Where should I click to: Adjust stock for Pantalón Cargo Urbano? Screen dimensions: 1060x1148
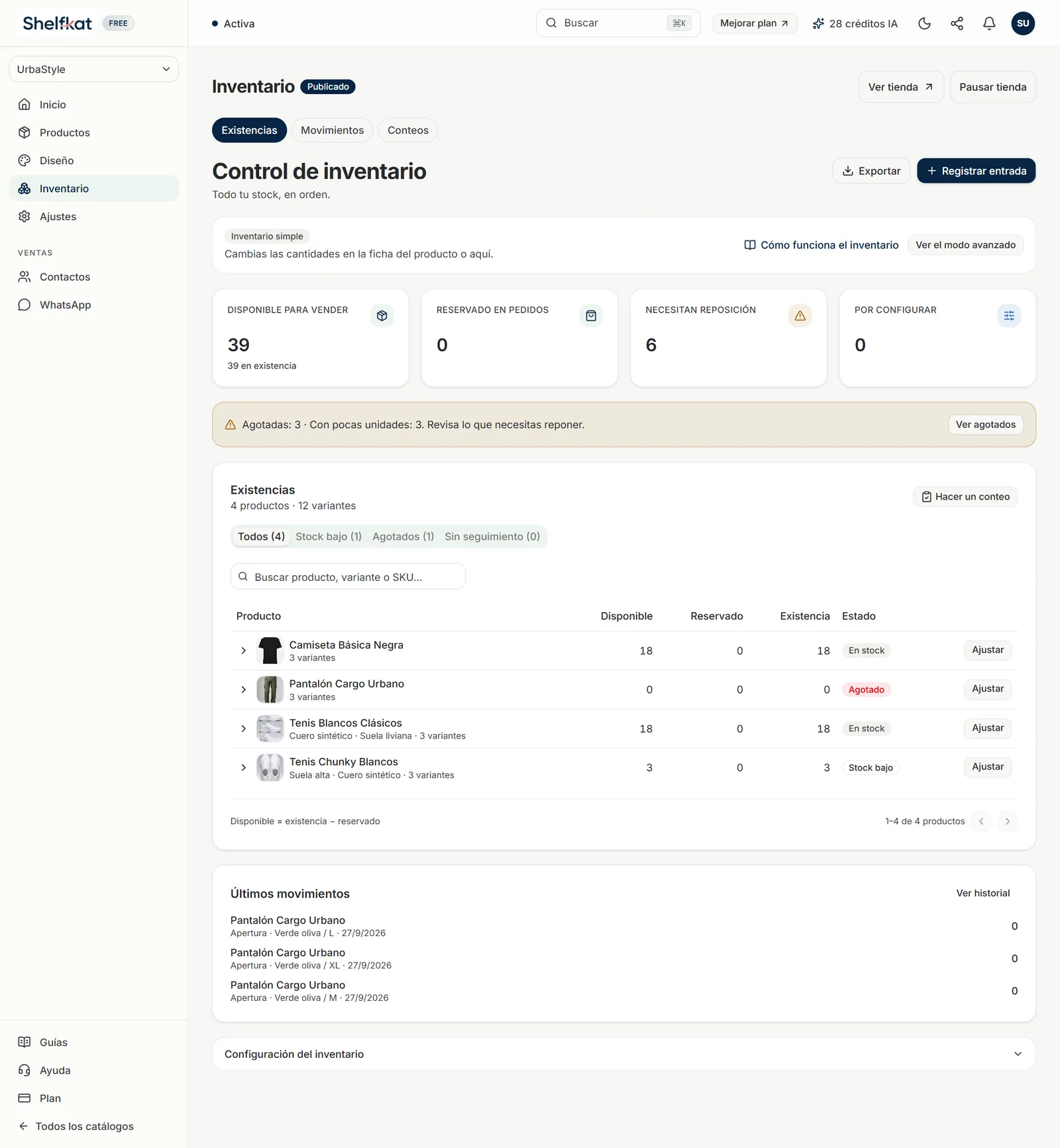pos(987,689)
